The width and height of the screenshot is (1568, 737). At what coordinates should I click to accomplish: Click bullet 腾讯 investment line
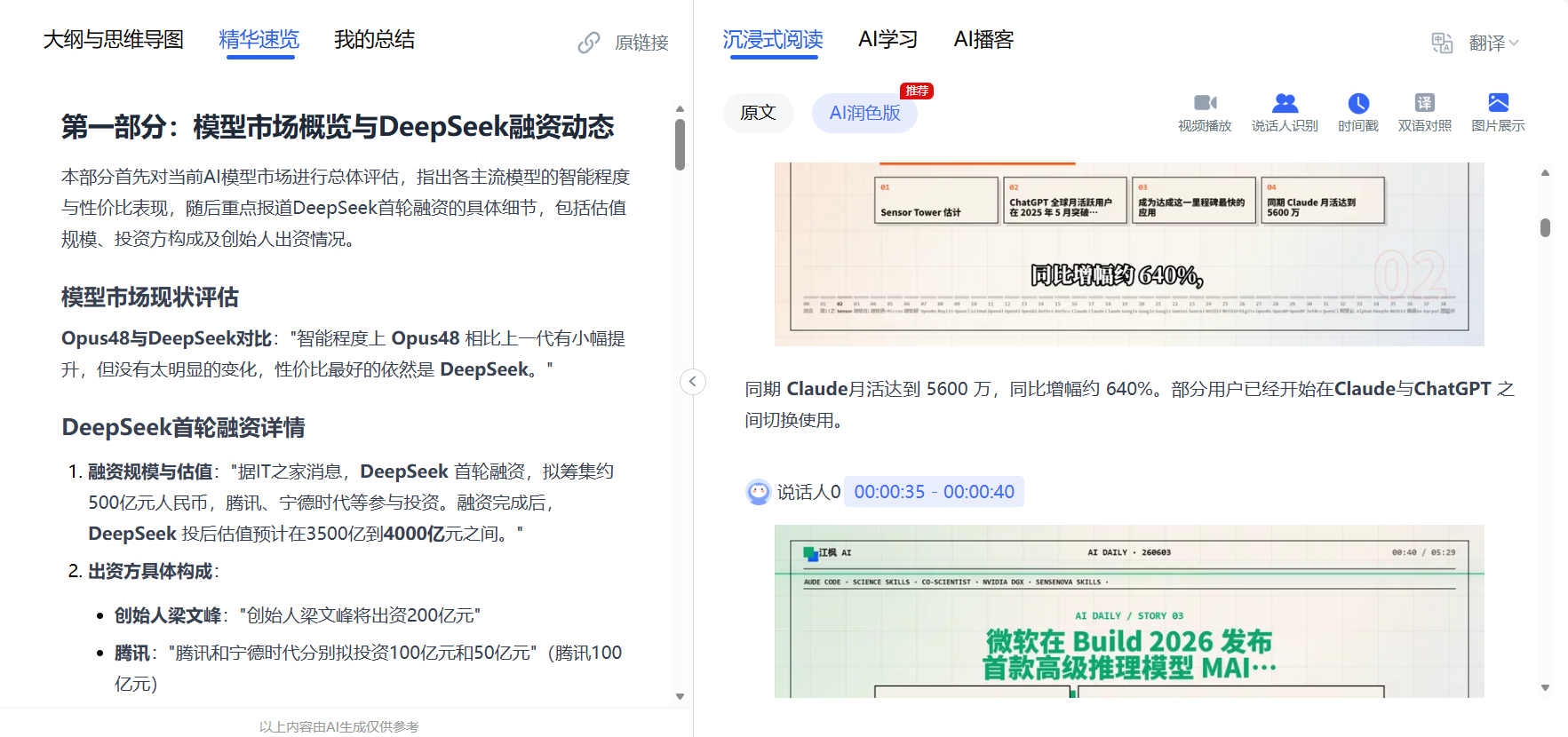pyautogui.click(x=368, y=668)
